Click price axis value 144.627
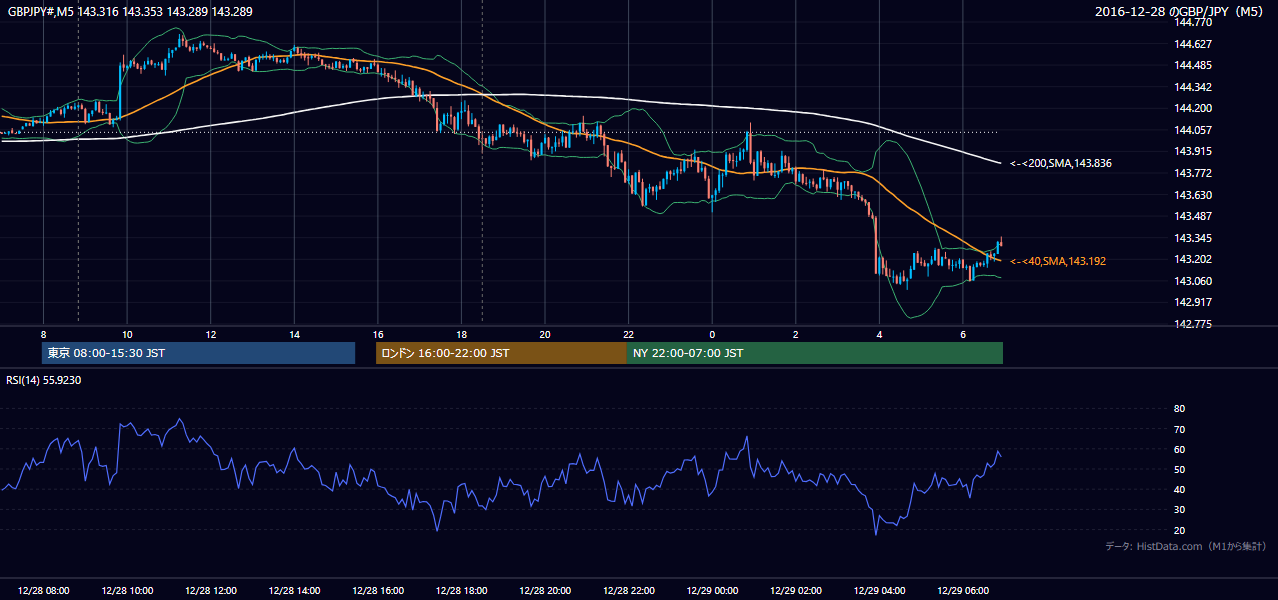This screenshot has height=600, width=1278. coord(1193,44)
